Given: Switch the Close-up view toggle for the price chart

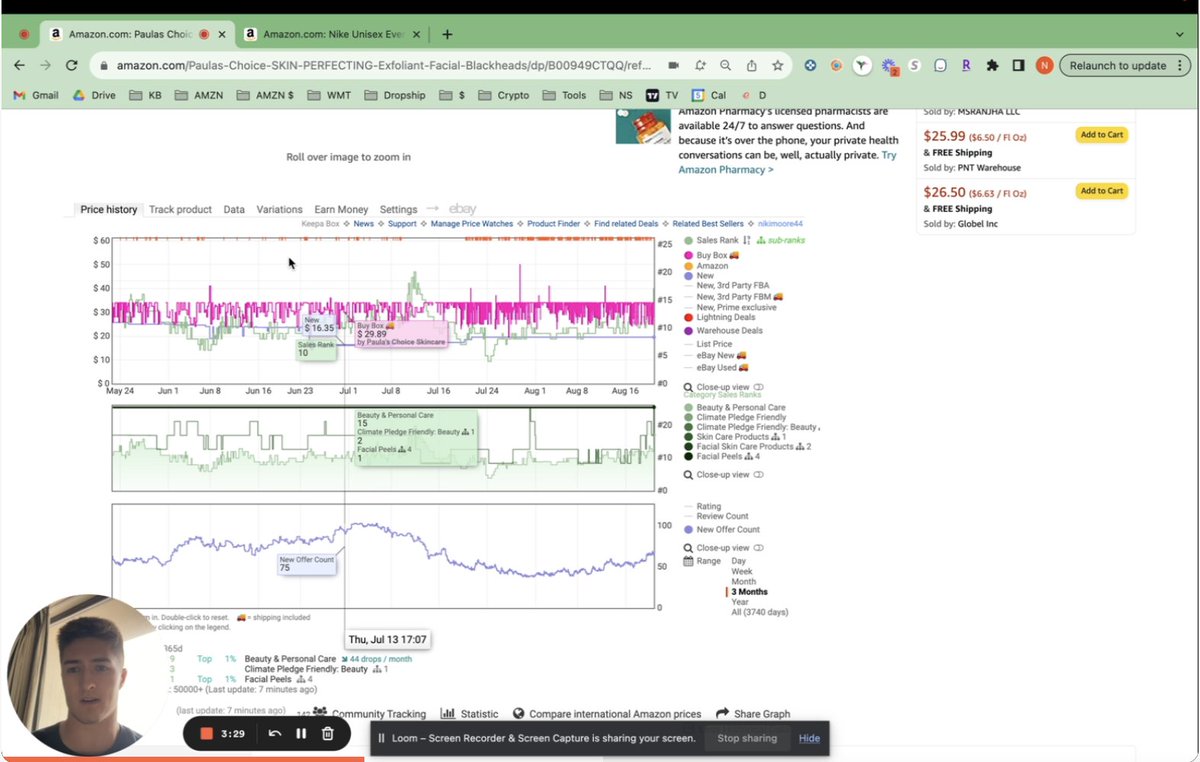Looking at the screenshot, I should point(758,387).
